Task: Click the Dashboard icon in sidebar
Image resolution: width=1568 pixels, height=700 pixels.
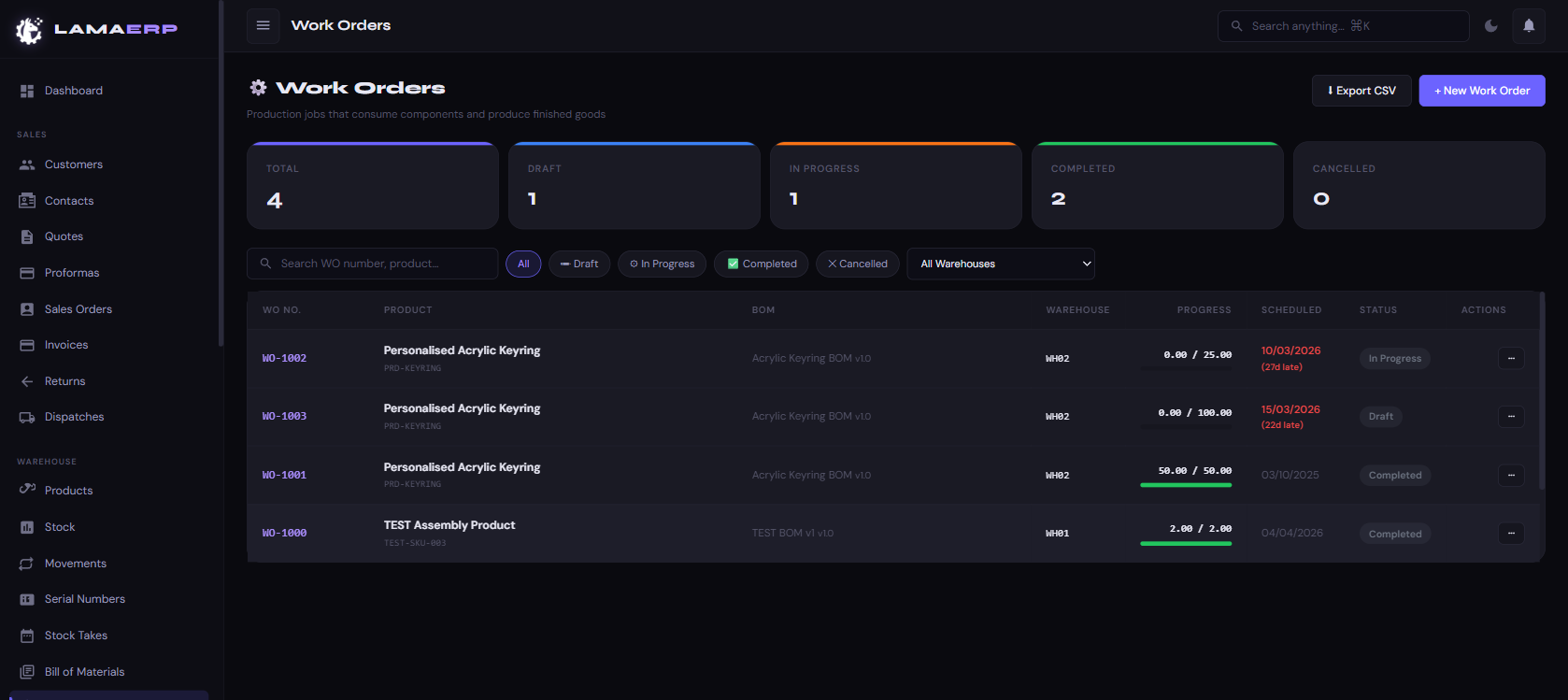Action: tap(27, 91)
